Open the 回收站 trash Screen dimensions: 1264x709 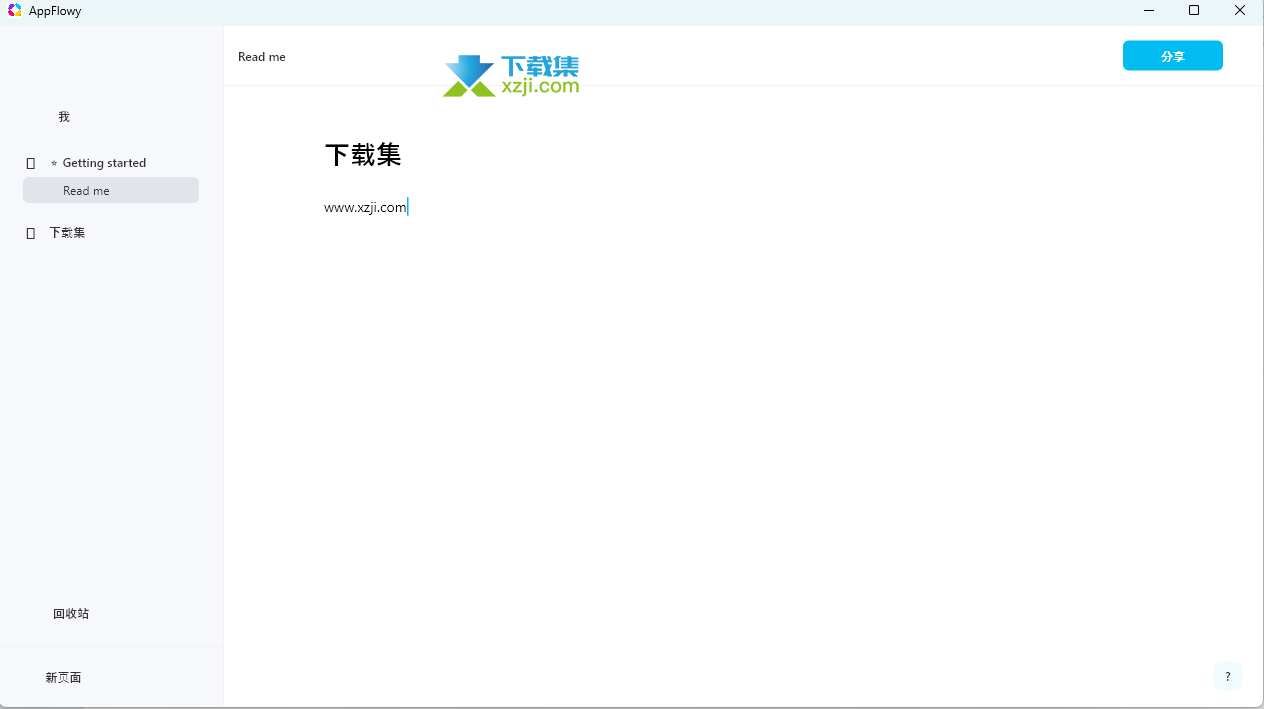coord(71,614)
